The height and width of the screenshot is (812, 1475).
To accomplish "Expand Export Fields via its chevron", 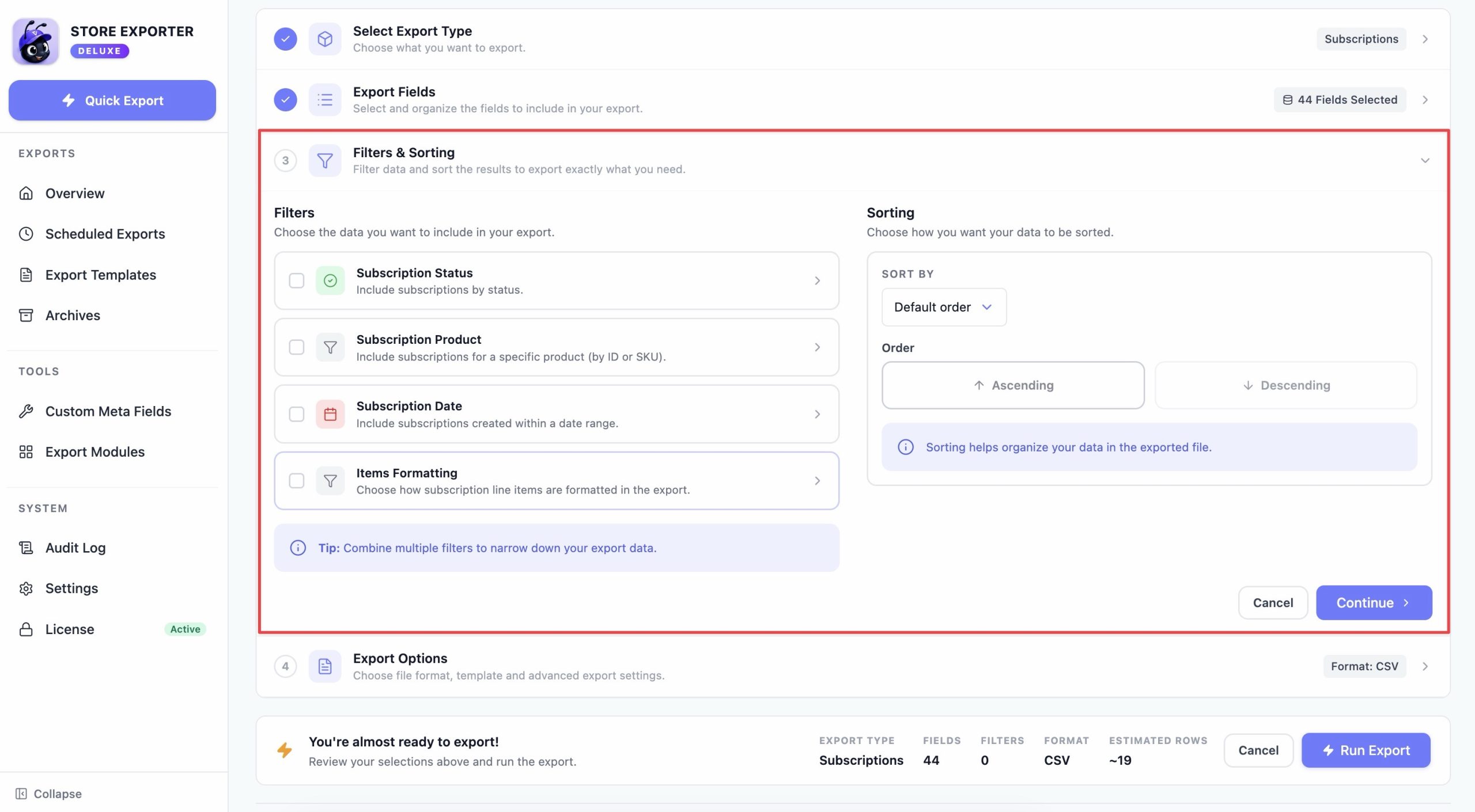I will [x=1425, y=100].
